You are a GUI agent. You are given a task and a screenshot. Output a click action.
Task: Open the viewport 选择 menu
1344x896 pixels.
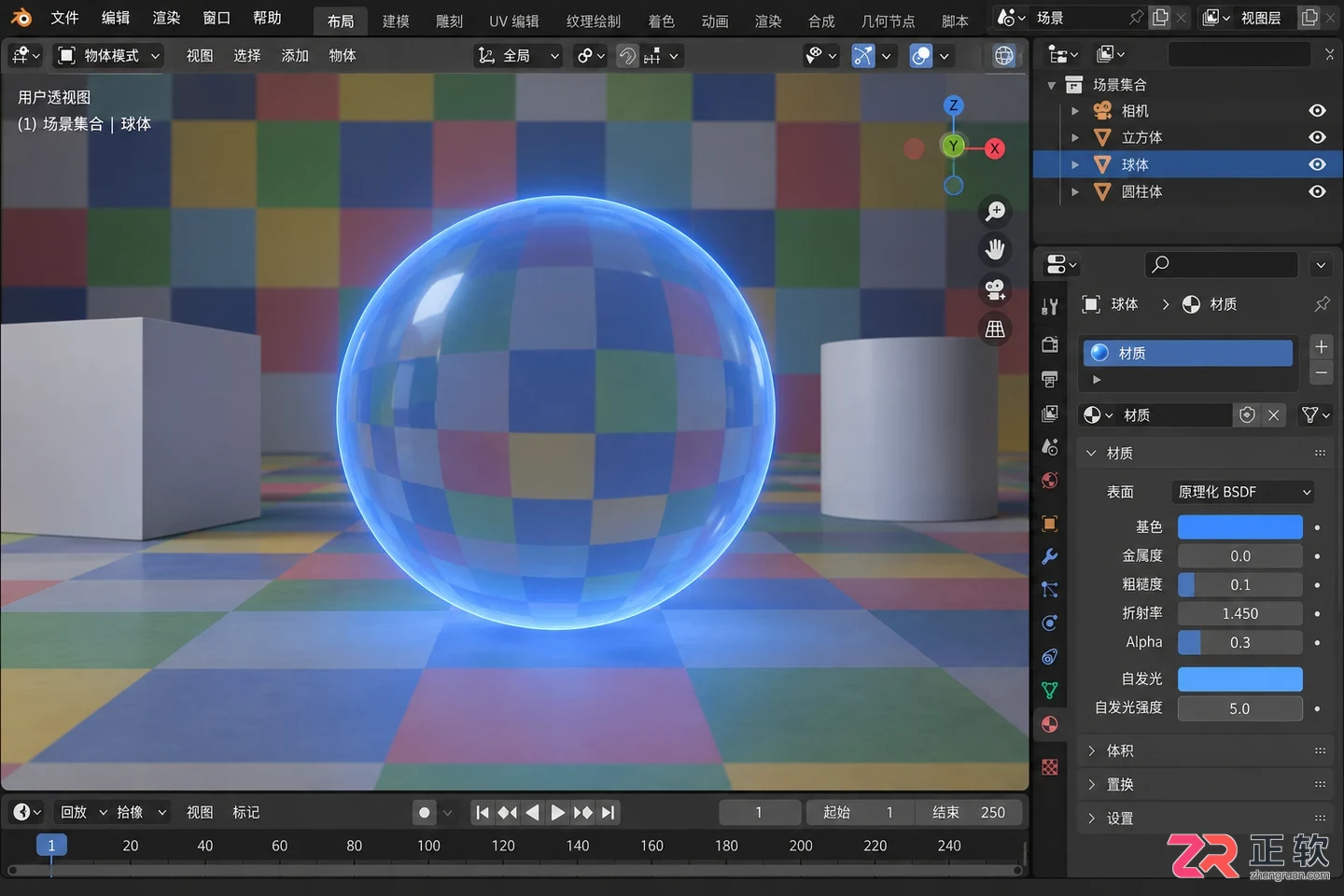tap(247, 56)
